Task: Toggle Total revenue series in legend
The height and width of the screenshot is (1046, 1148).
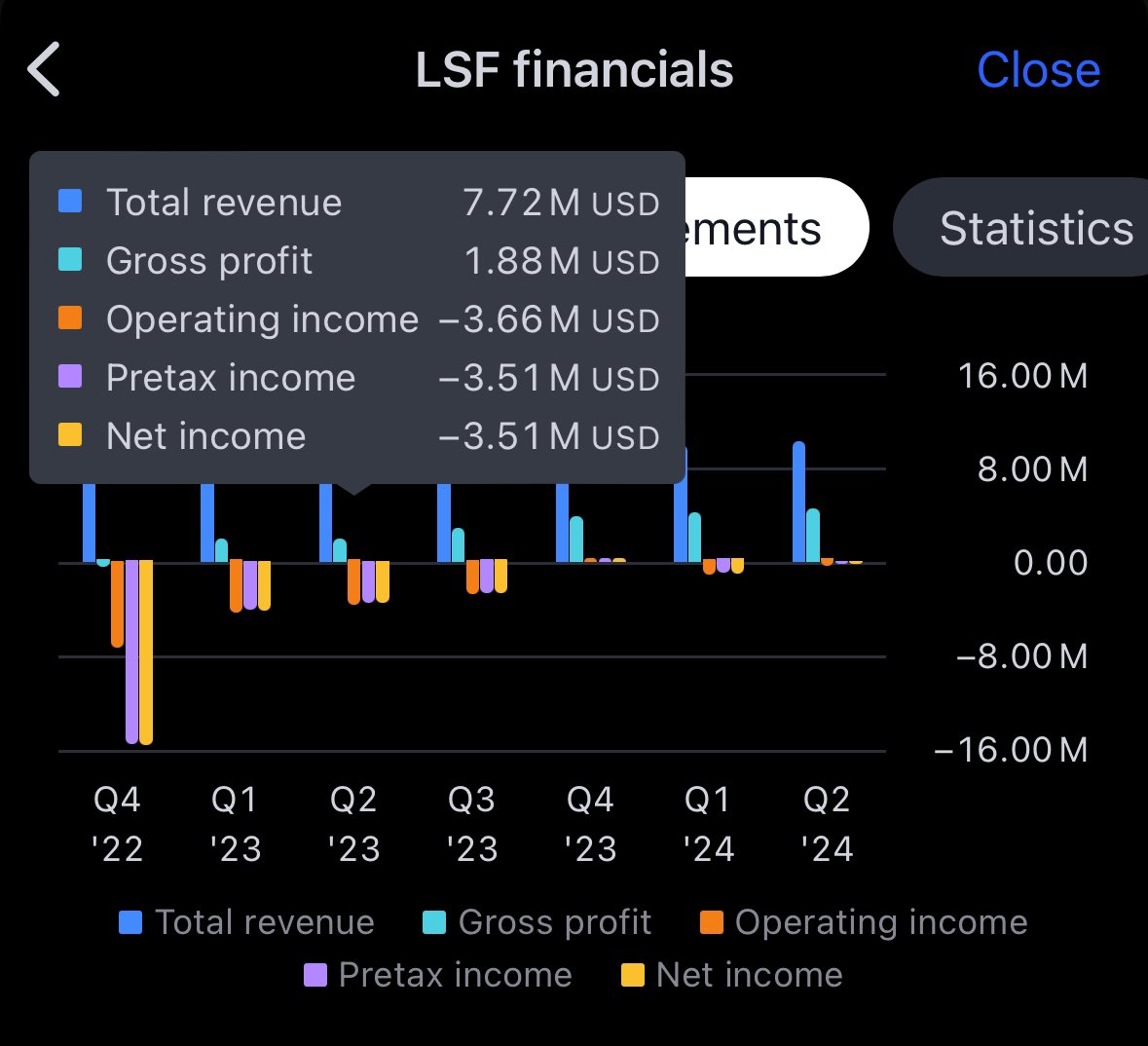Action: coord(246,922)
